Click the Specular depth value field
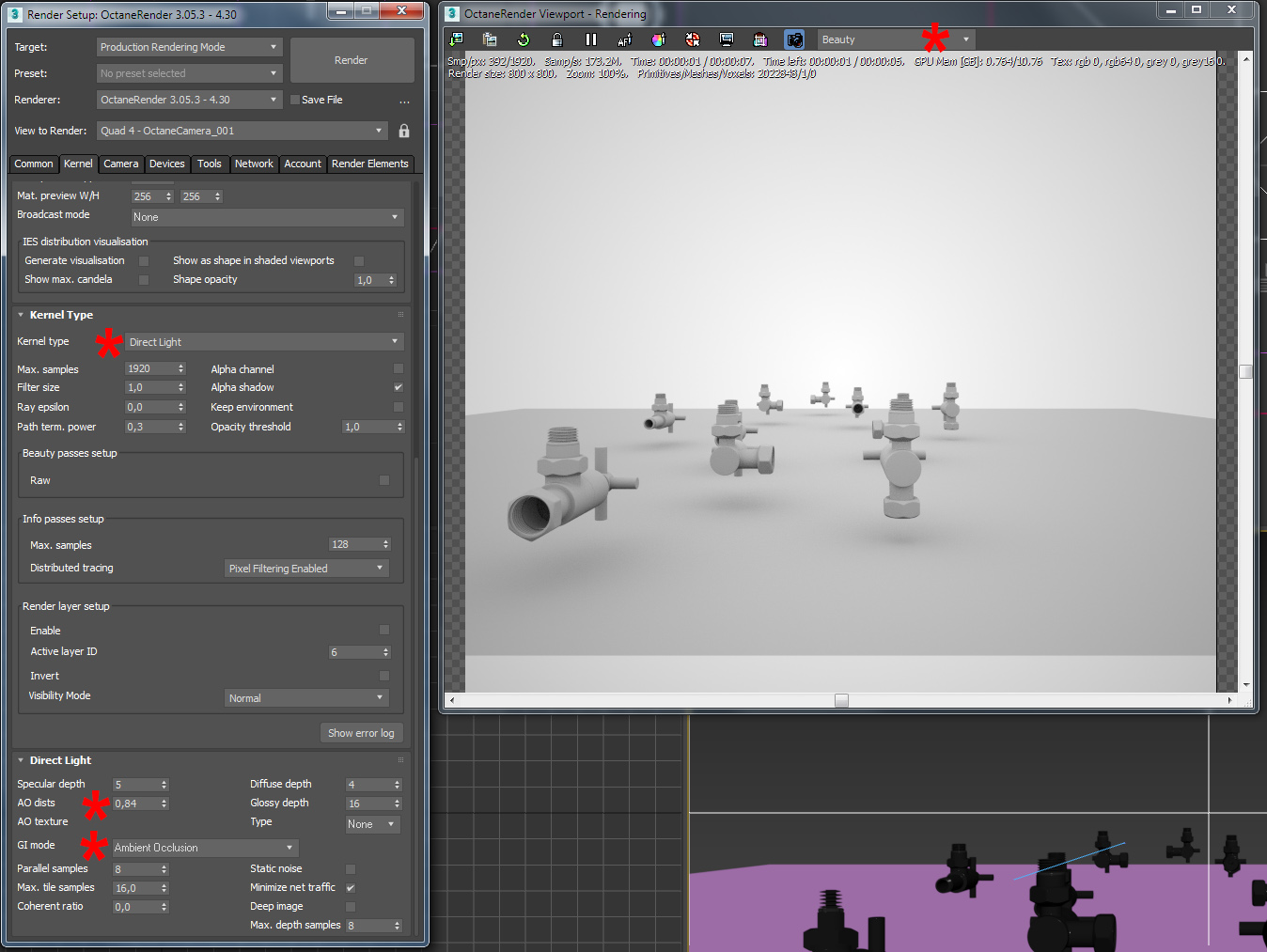The image size is (1267, 952). pyautogui.click(x=136, y=785)
